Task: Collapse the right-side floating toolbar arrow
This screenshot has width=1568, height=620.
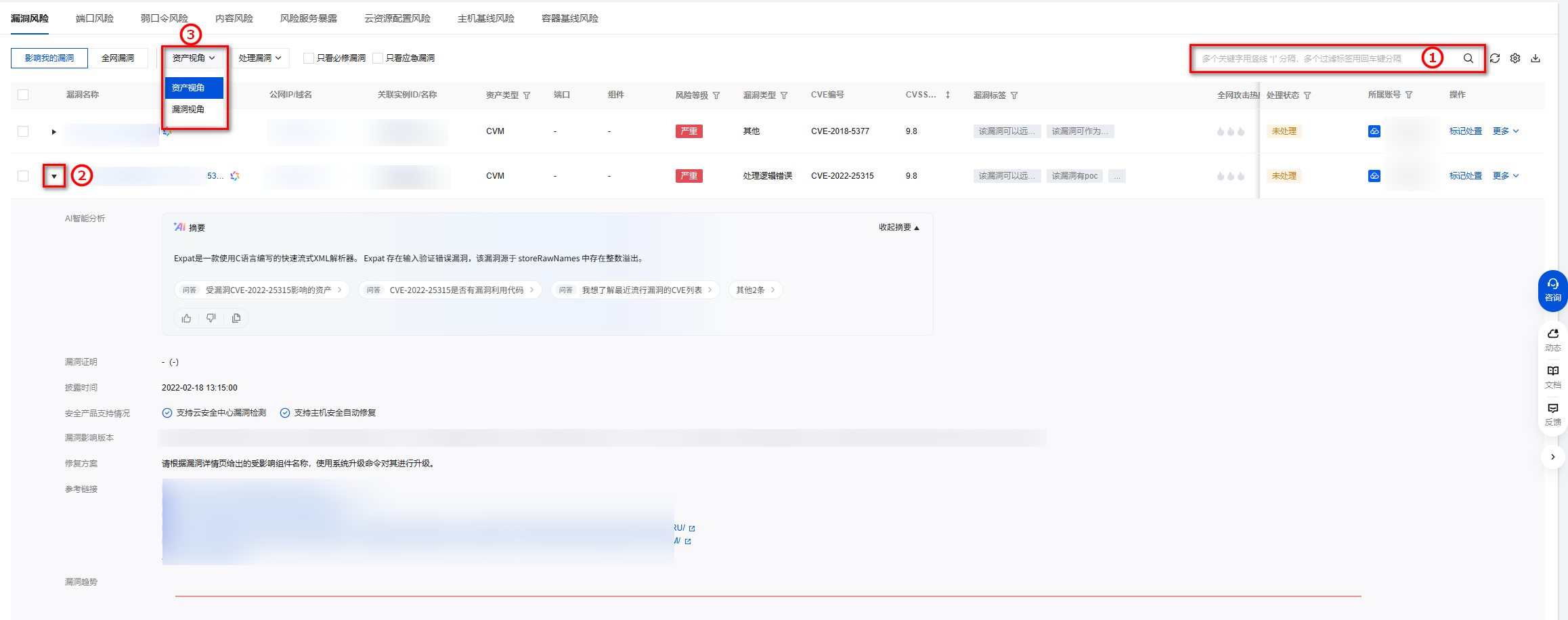Action: pyautogui.click(x=1552, y=457)
